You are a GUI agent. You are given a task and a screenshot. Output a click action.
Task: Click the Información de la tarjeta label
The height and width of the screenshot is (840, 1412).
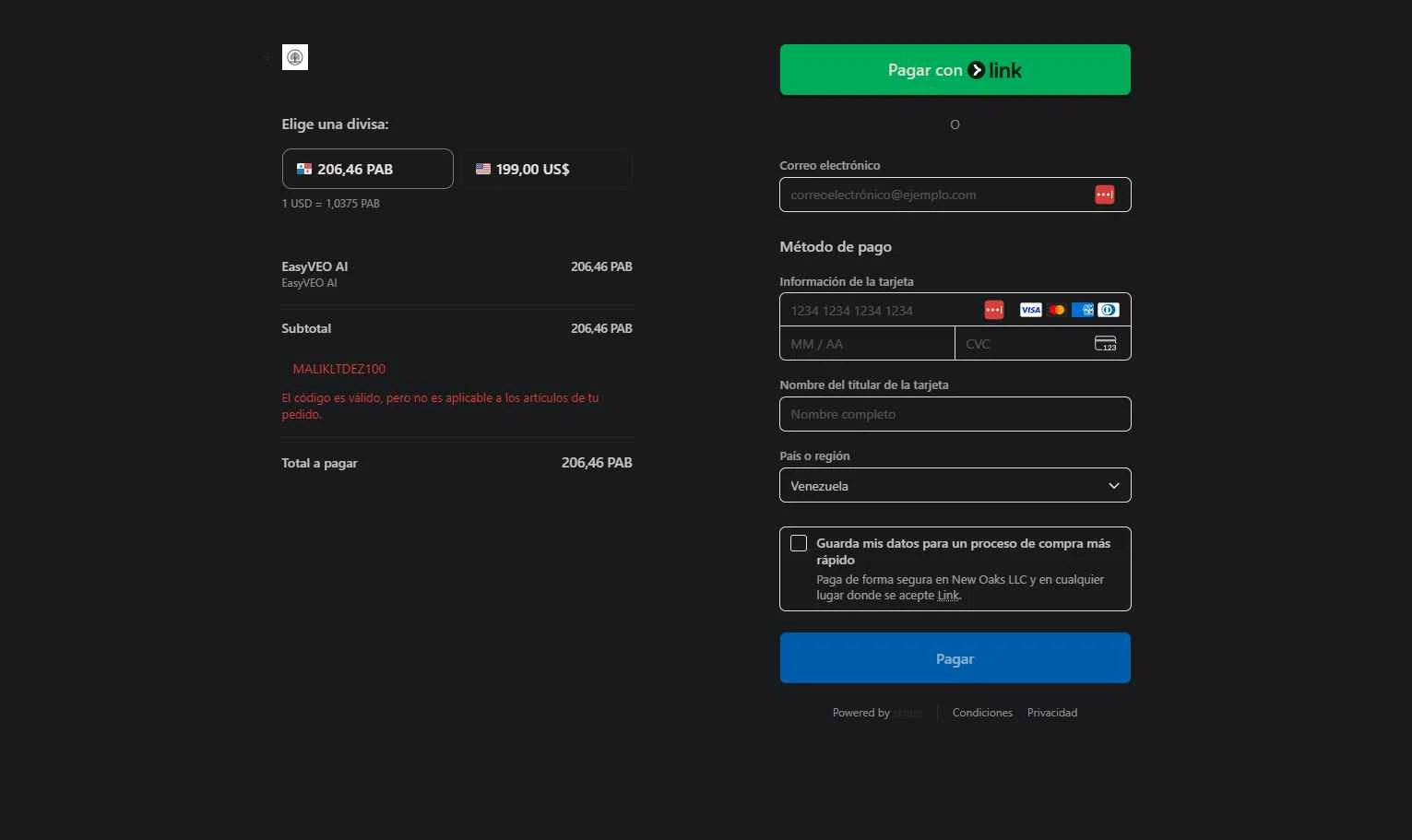(x=847, y=281)
